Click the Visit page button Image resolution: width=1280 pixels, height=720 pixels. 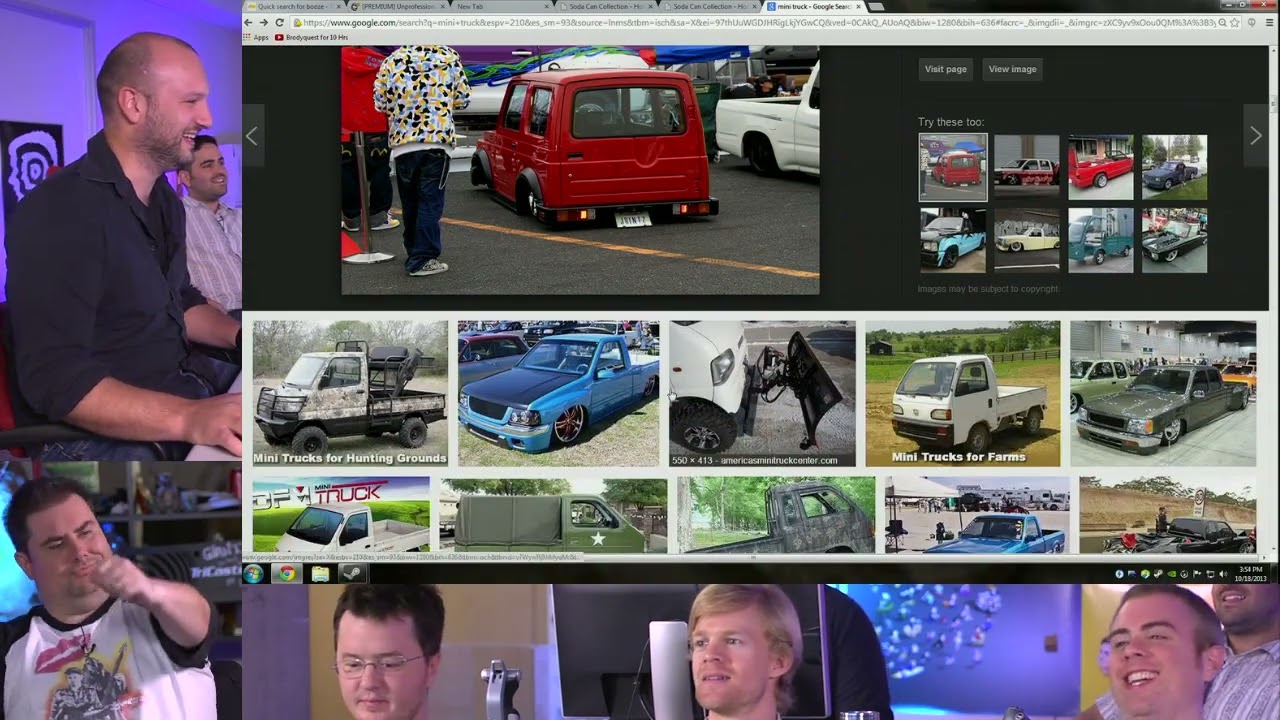[945, 69]
